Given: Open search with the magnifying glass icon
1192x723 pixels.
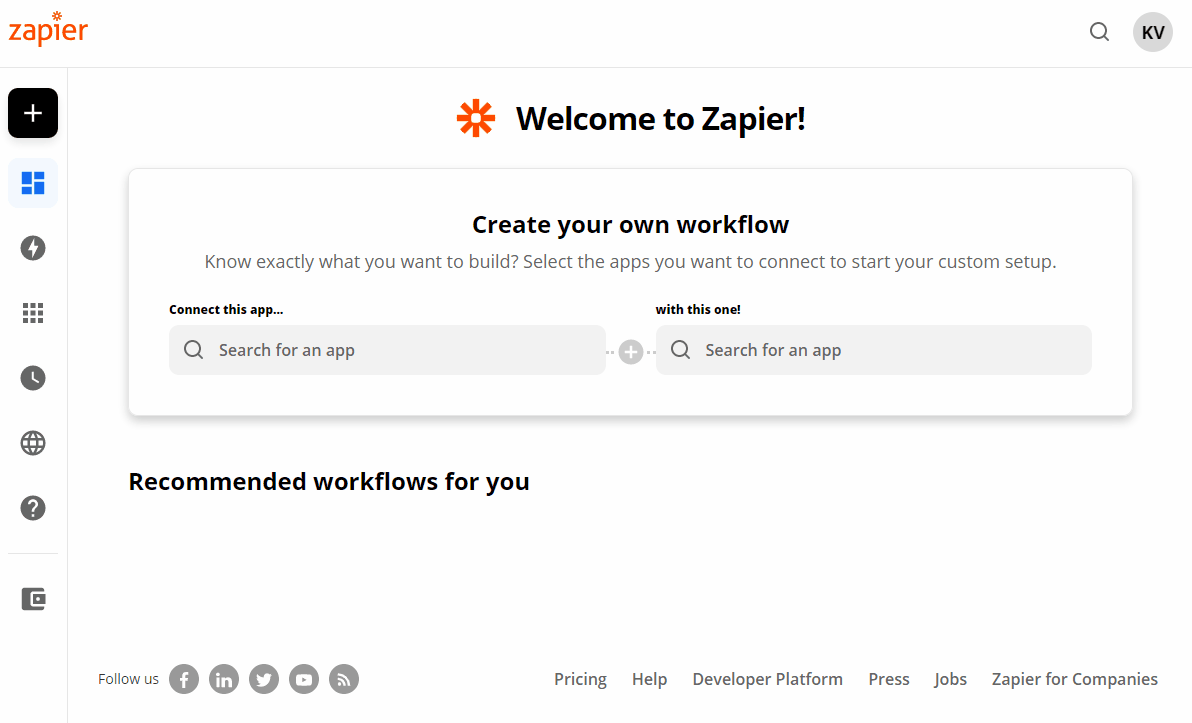Looking at the screenshot, I should pyautogui.click(x=1099, y=32).
